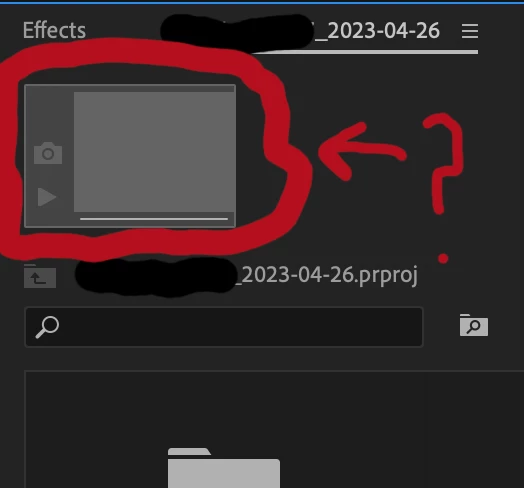Image resolution: width=524 pixels, height=488 pixels.
Task: Open the Effects panel tab
Action: (x=54, y=30)
